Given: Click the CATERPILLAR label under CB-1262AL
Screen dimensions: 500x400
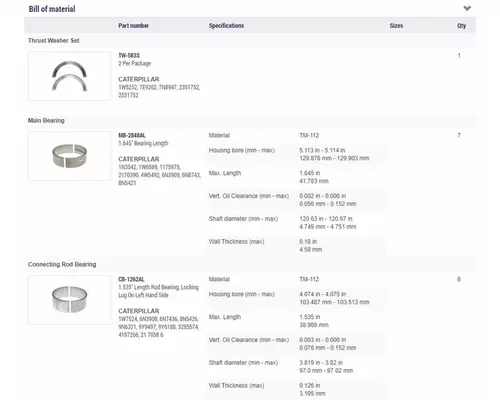Looking at the screenshot, I should 139,311.
